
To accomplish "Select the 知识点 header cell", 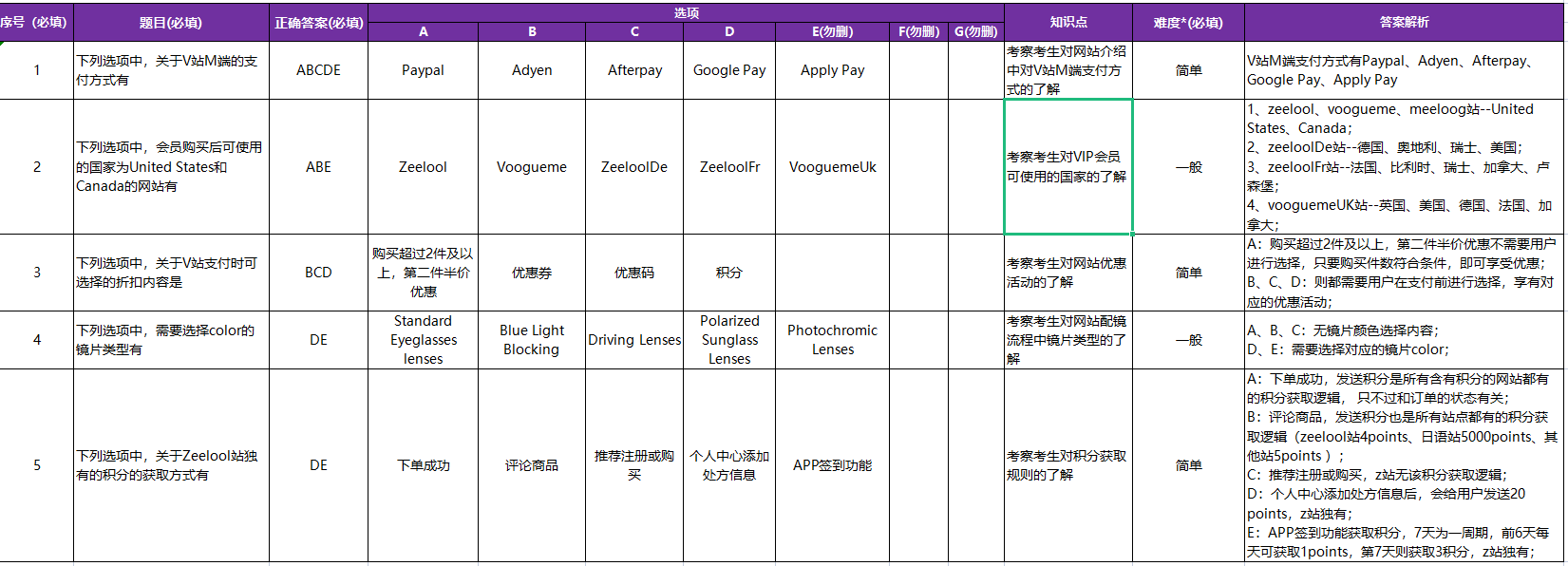I will tap(1068, 23).
